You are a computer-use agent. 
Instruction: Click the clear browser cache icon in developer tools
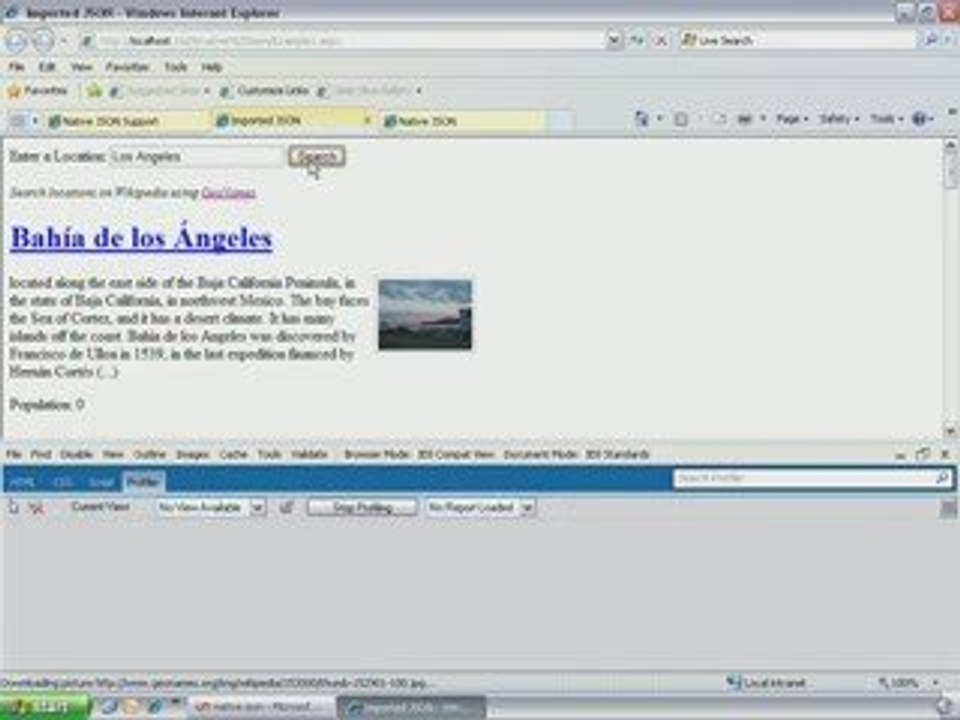point(37,508)
